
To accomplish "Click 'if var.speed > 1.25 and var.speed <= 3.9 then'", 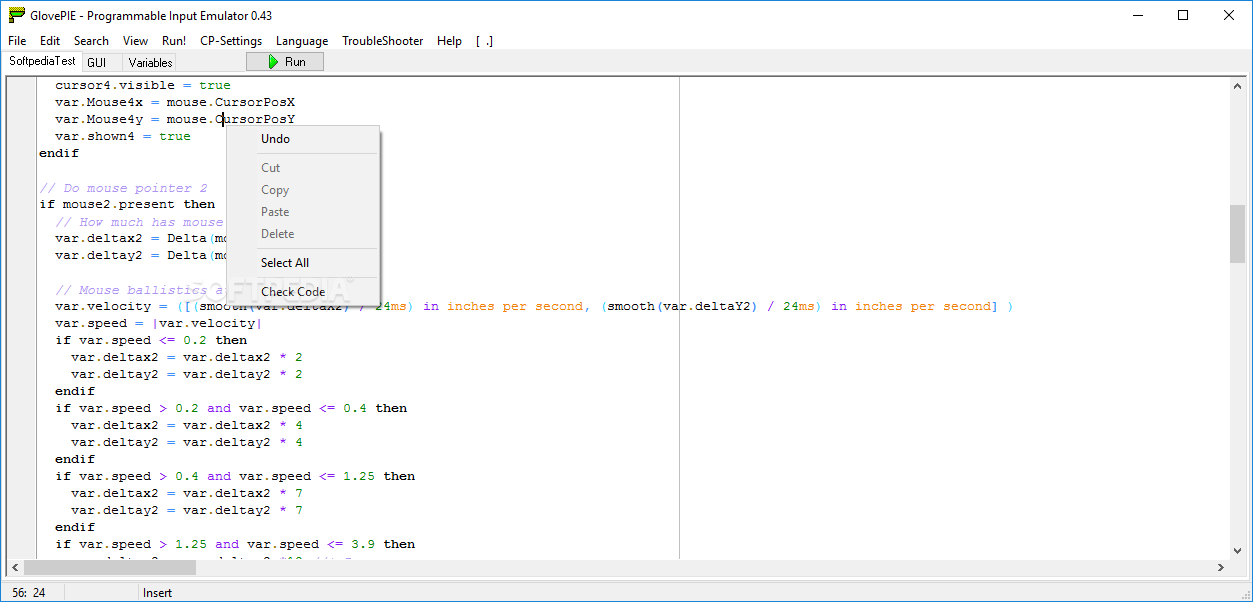I will tap(235, 545).
